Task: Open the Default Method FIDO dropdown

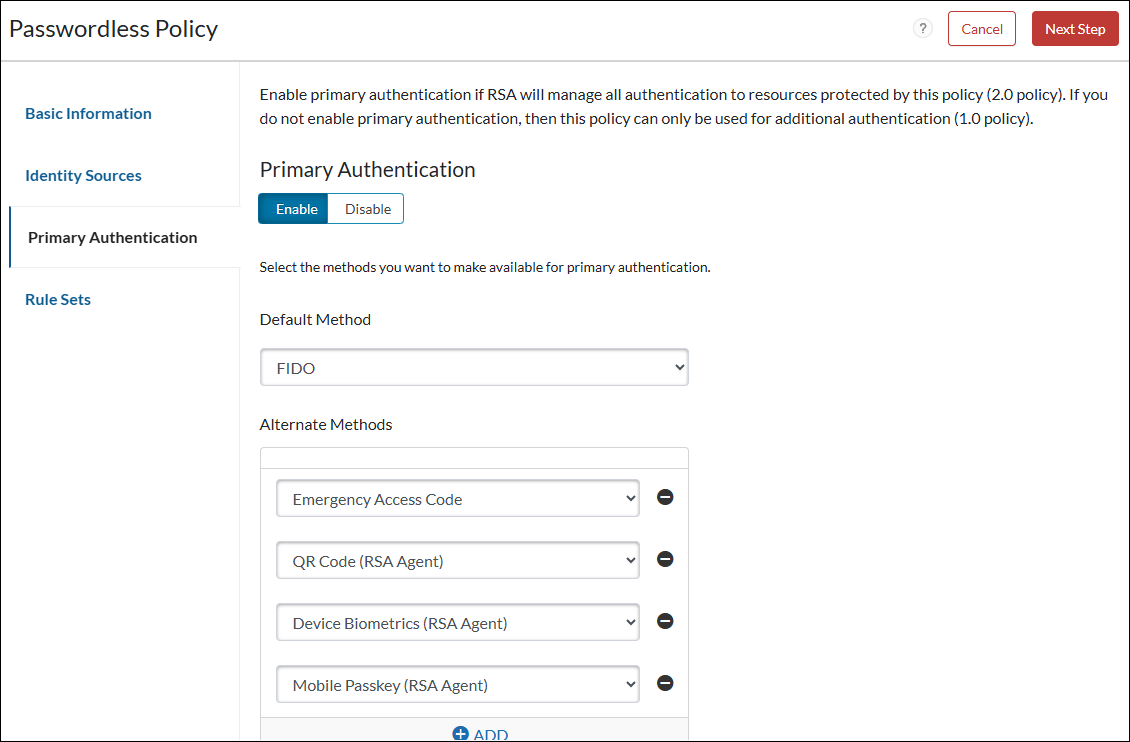Action: click(x=474, y=368)
